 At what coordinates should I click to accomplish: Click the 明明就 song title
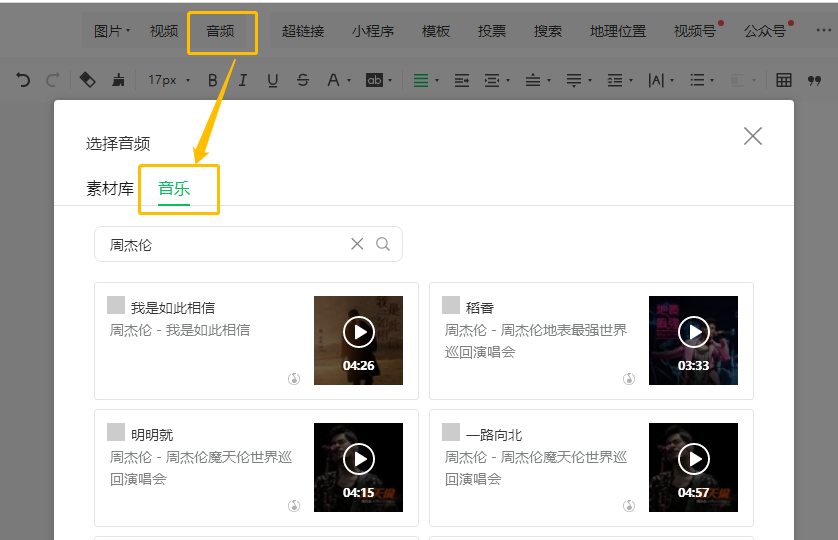click(x=152, y=435)
